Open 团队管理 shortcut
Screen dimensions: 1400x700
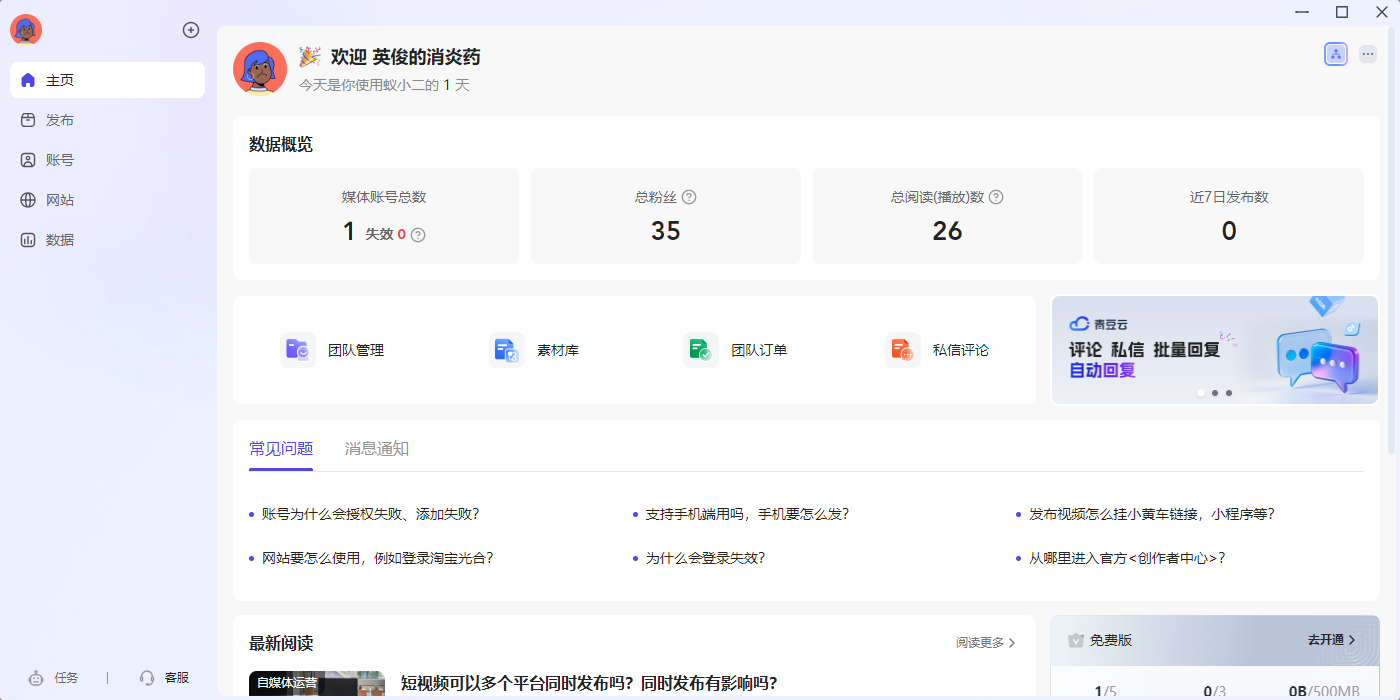pos(333,350)
